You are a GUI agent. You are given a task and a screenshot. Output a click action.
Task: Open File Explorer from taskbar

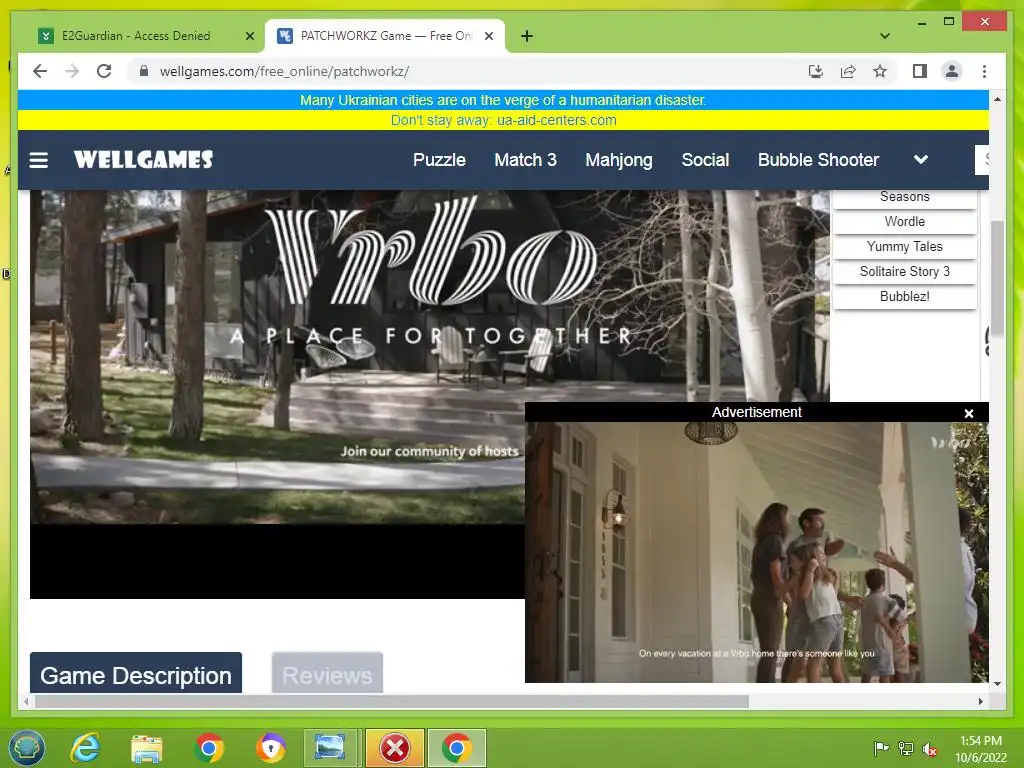click(147, 748)
